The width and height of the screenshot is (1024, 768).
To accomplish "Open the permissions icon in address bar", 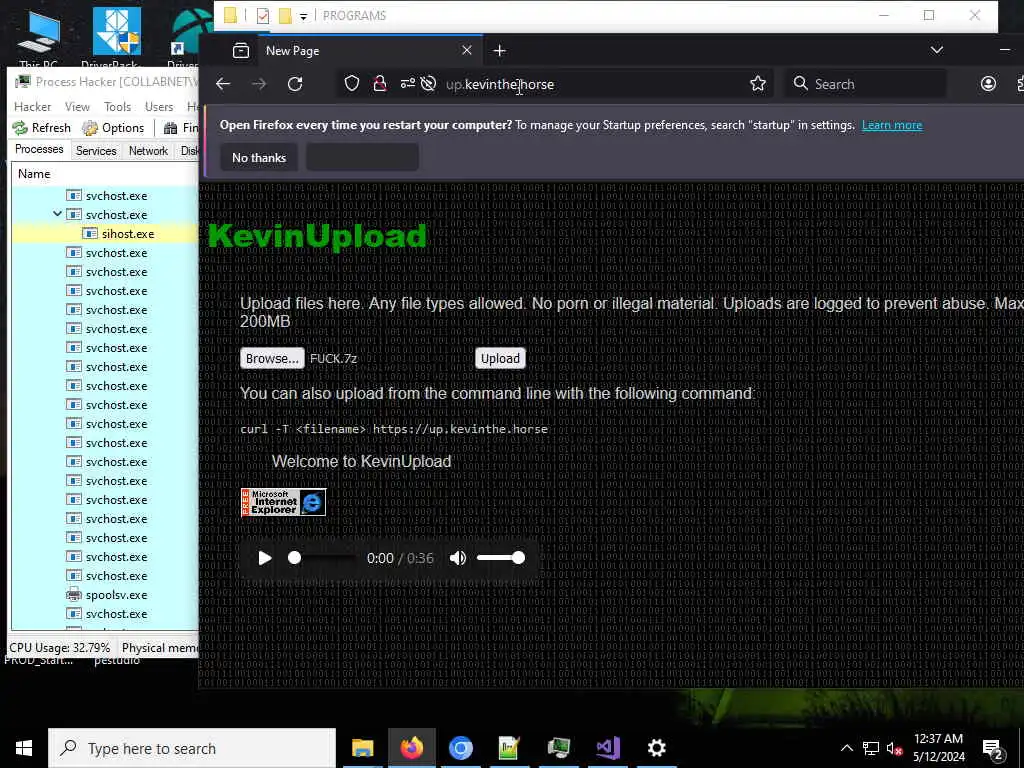I will click(x=408, y=84).
